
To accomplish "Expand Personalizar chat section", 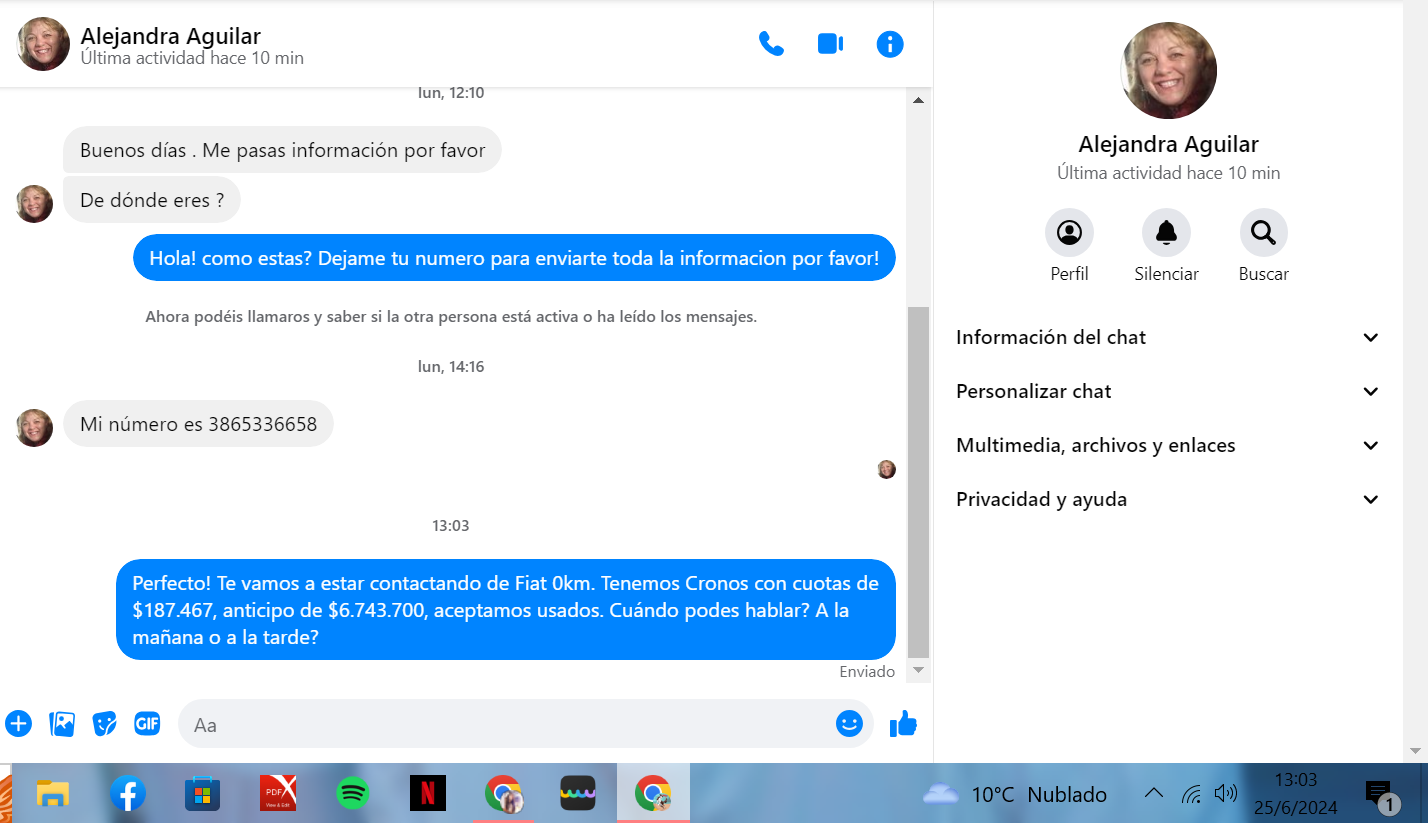I will tap(1168, 392).
